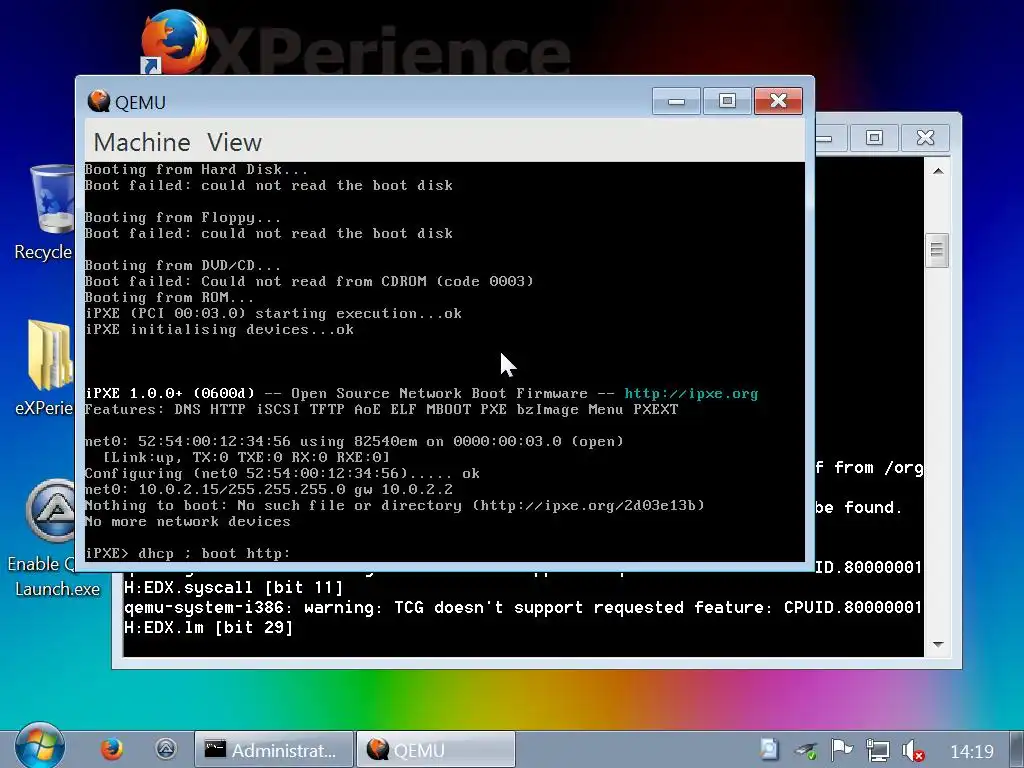This screenshot has width=1024, height=768.
Task: Close the QEMU window
Action: 778,101
